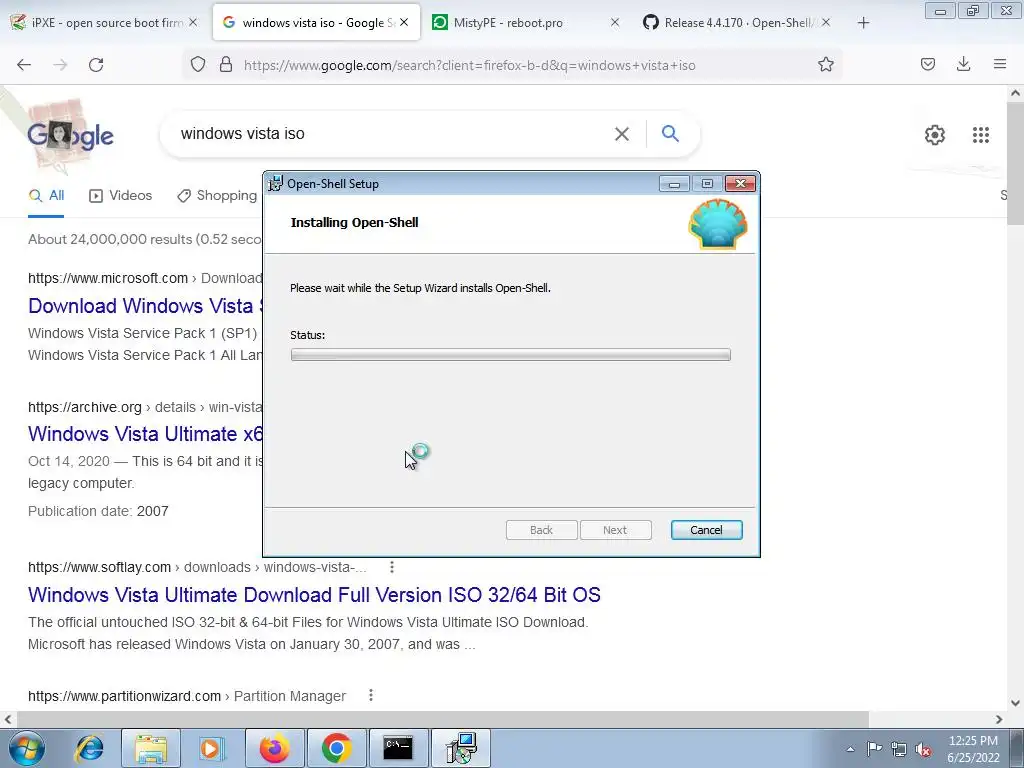Close the Open-Shell Release tab

pos(826,22)
